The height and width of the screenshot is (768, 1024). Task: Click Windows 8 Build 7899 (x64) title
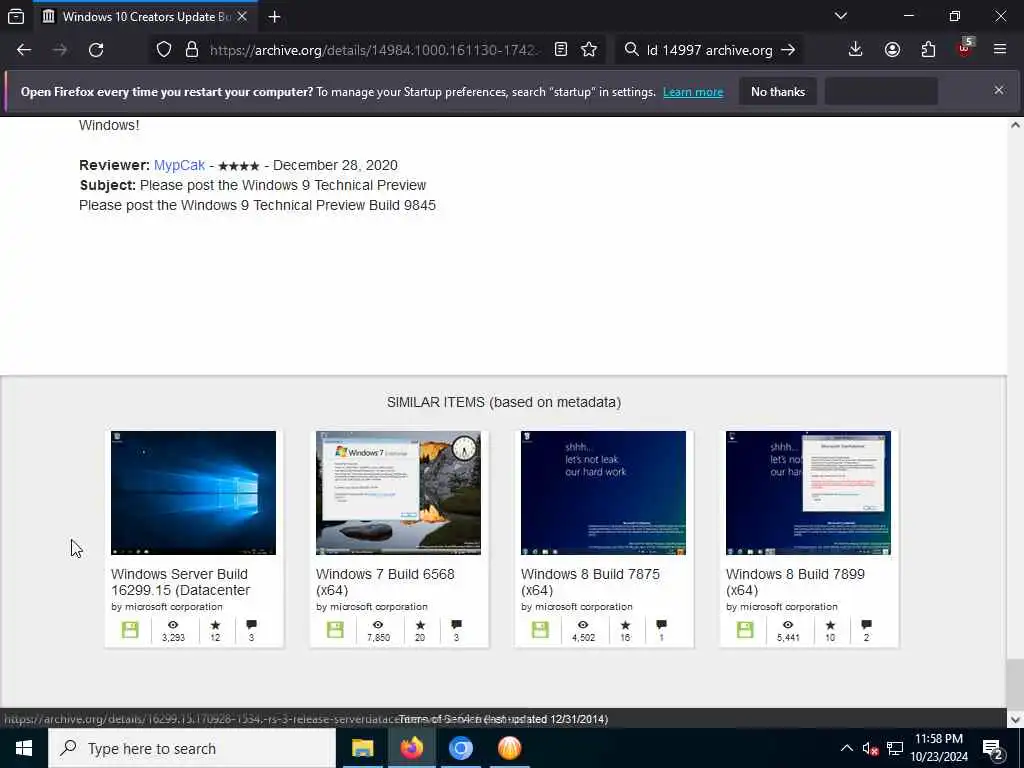click(x=795, y=582)
